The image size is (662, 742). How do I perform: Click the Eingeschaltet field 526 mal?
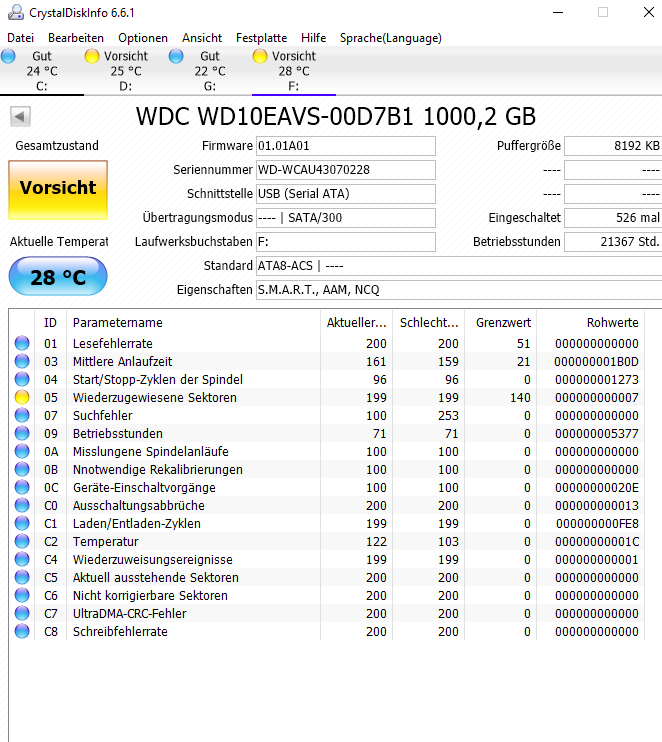pyautogui.click(x=613, y=218)
